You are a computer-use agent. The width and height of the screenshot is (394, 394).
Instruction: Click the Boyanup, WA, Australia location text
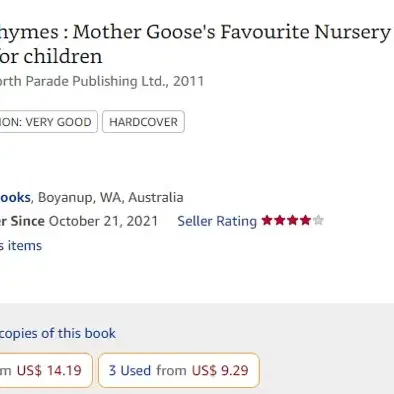point(111,197)
